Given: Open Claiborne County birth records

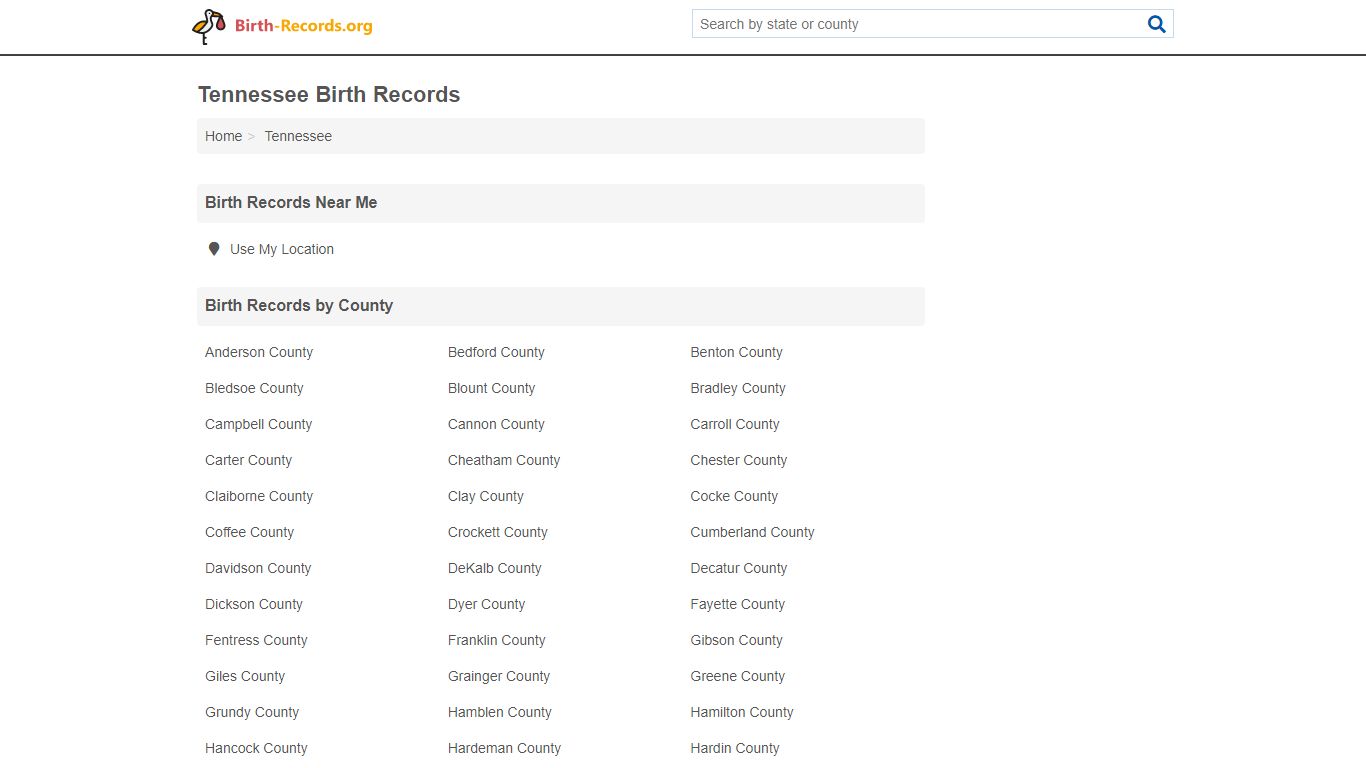Looking at the screenshot, I should 259,496.
